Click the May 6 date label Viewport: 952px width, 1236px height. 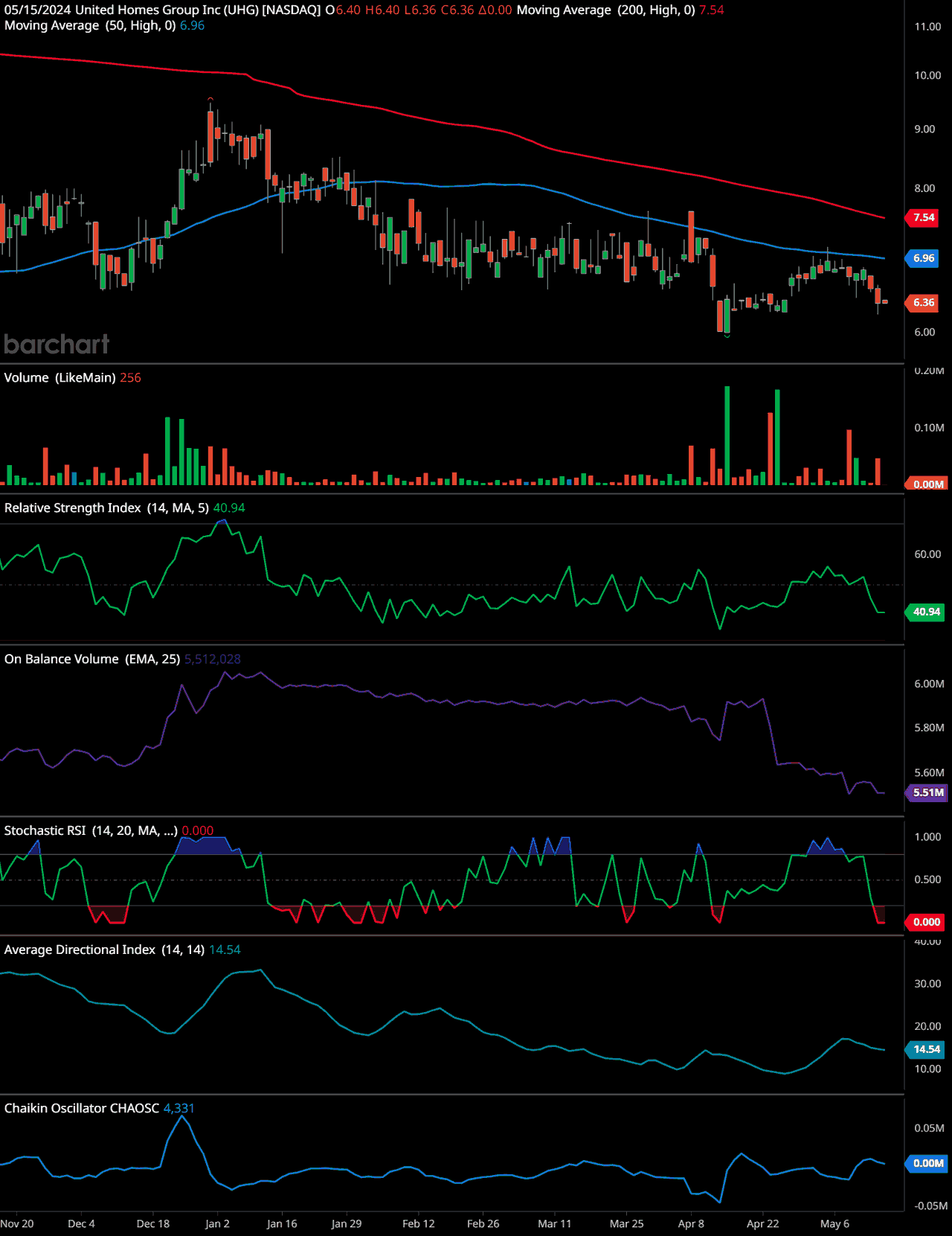click(834, 1224)
